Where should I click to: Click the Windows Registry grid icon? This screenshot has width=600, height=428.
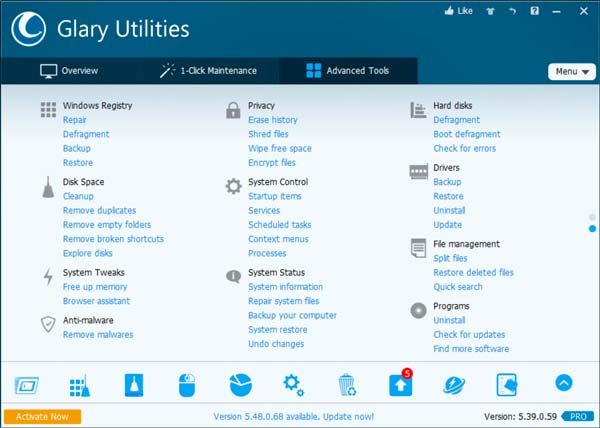48,110
